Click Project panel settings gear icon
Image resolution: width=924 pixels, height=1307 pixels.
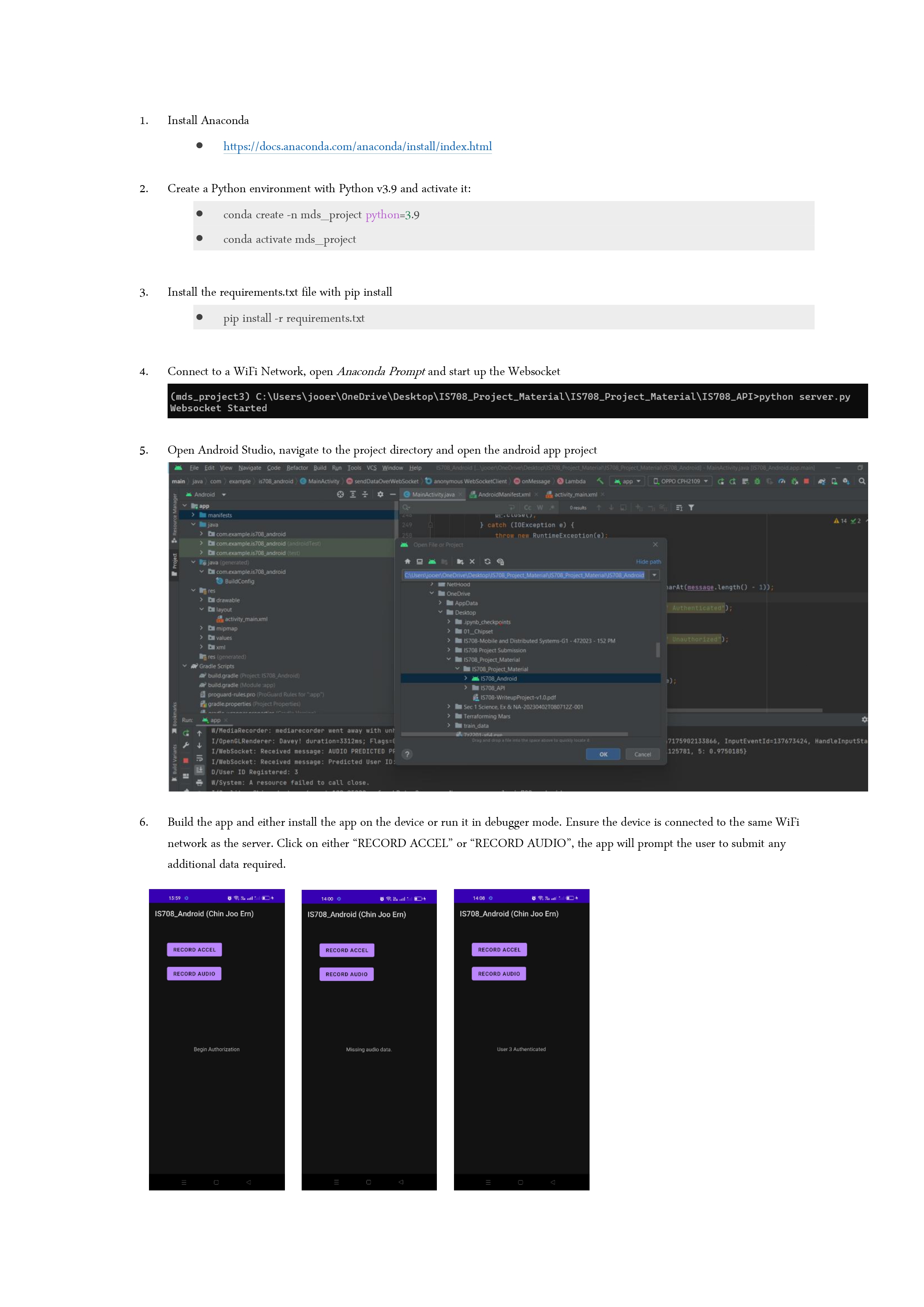pyautogui.click(x=380, y=495)
